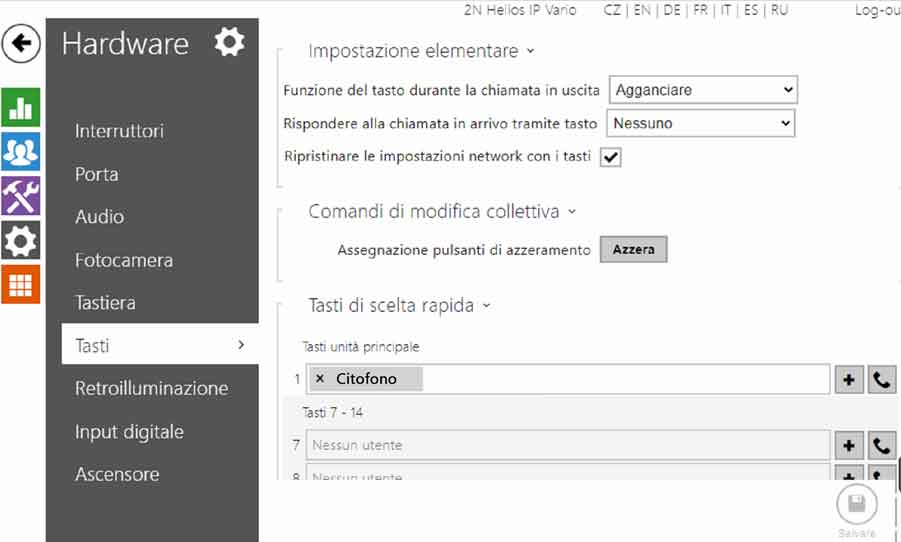This screenshot has width=901, height=542.
Task: Open the Agganciare dropdown
Action: pos(703,90)
